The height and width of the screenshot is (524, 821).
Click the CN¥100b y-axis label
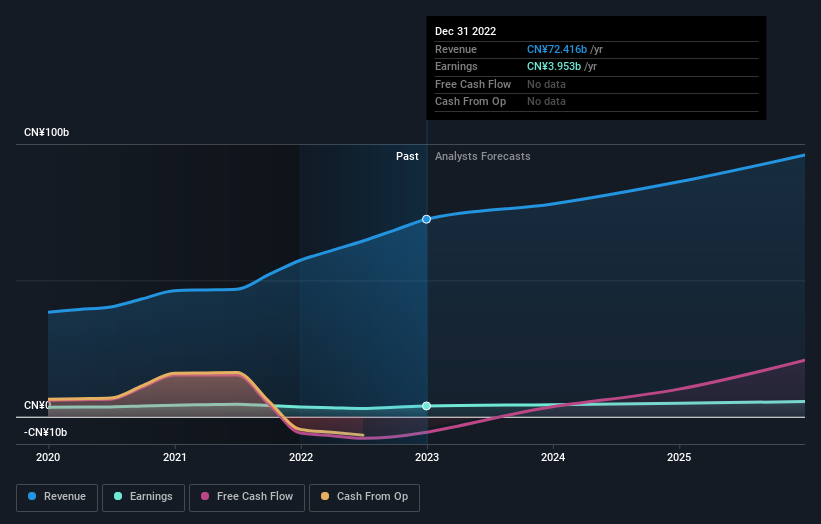[x=47, y=132]
